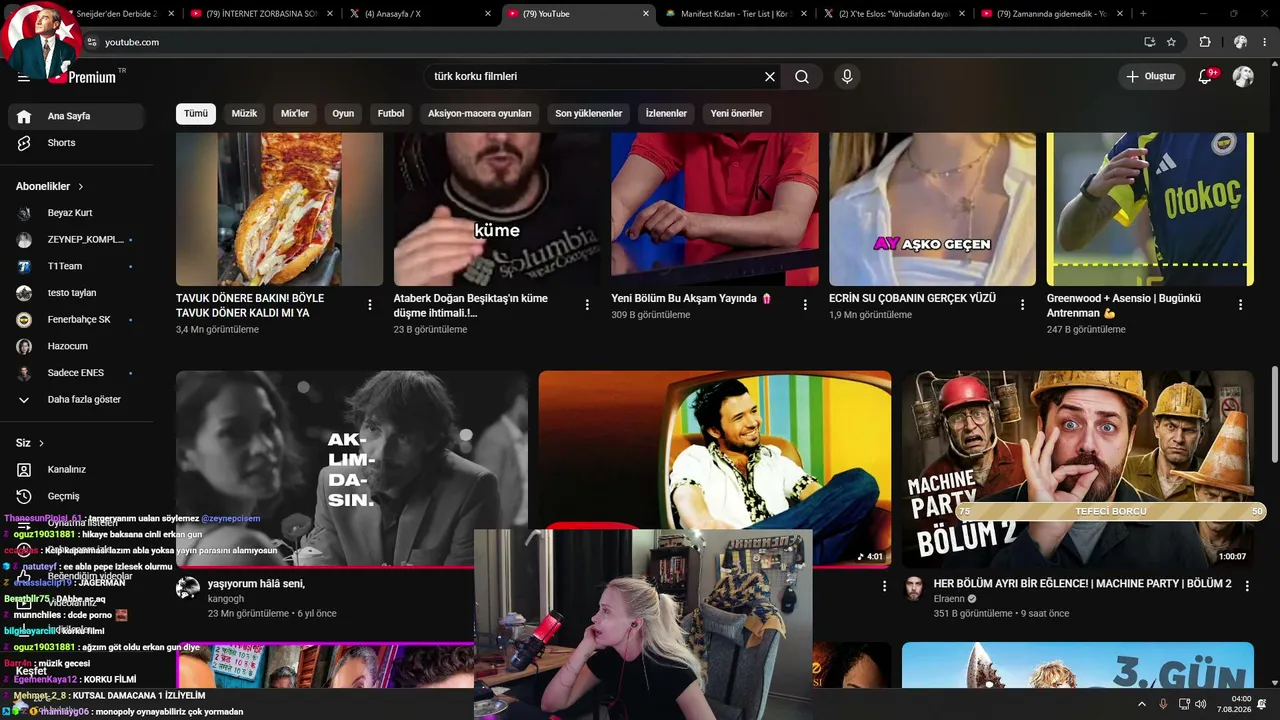Select the Müzik filter chip
1280x720 pixels.
point(245,114)
